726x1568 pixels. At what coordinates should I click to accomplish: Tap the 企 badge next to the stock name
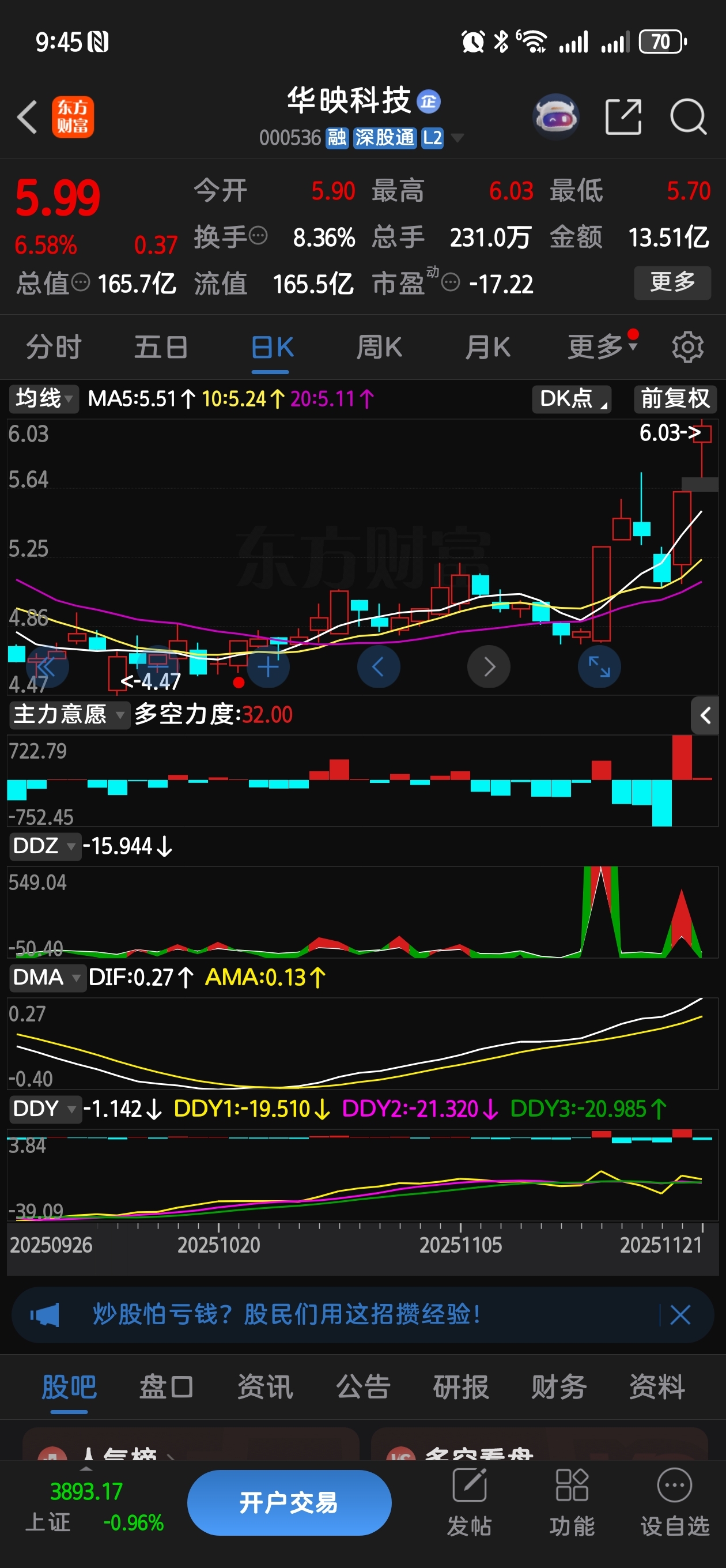429,101
